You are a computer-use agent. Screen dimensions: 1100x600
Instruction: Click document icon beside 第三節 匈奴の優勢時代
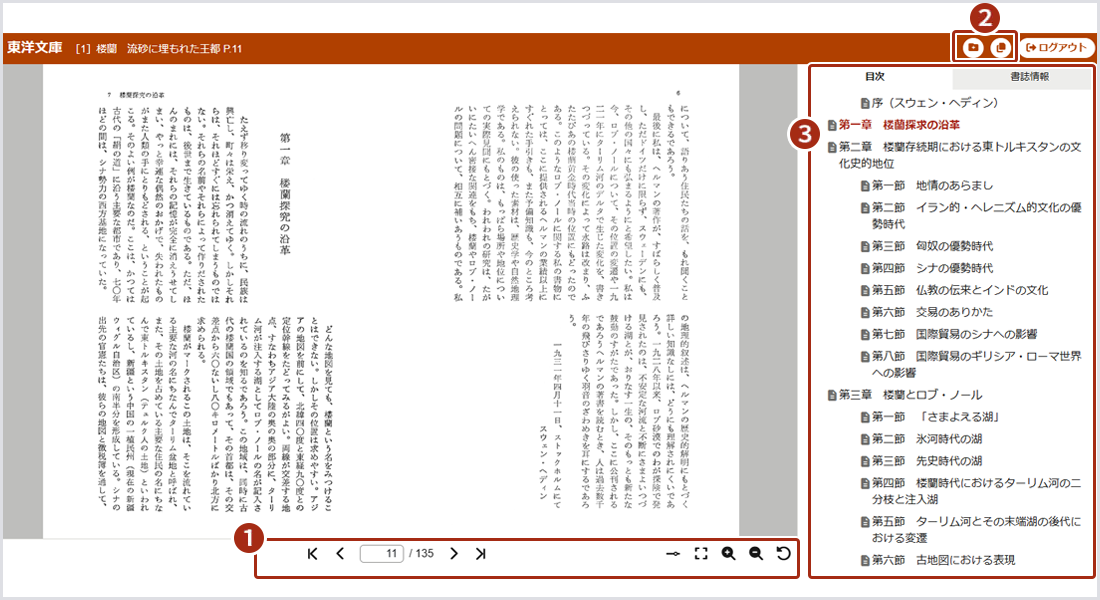(865, 247)
